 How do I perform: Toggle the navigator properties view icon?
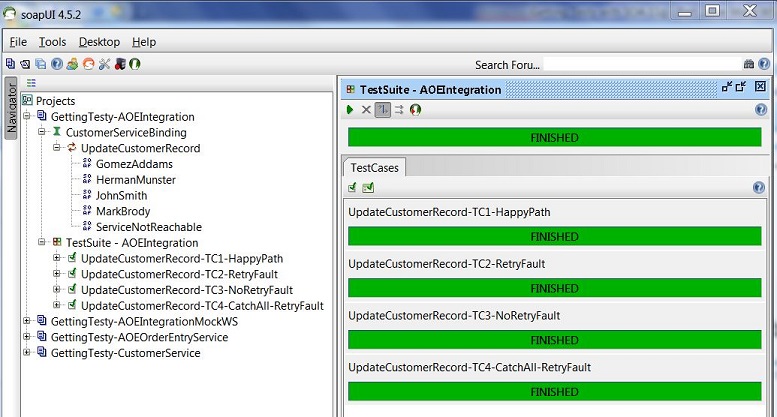click(x=31, y=83)
